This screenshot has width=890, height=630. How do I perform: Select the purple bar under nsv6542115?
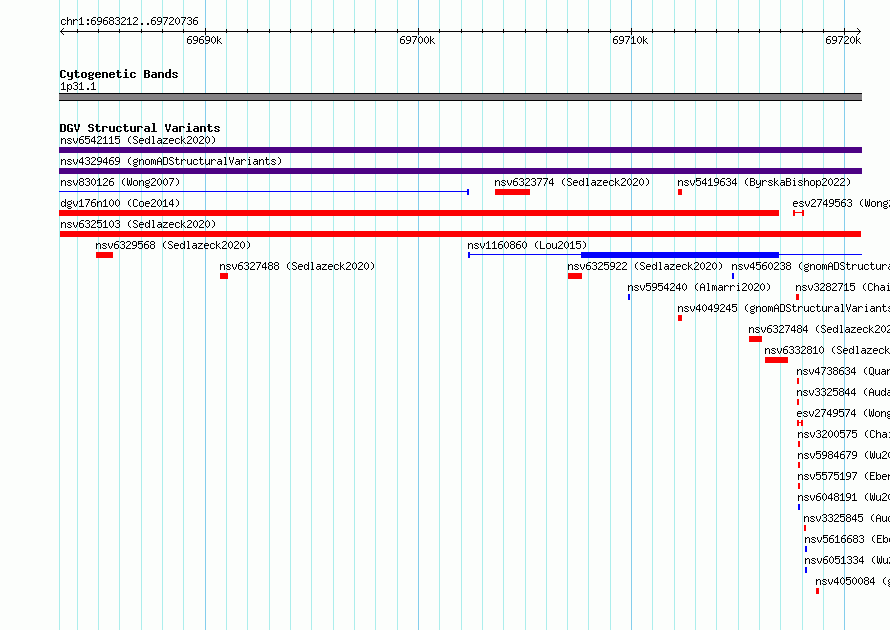tap(460, 150)
